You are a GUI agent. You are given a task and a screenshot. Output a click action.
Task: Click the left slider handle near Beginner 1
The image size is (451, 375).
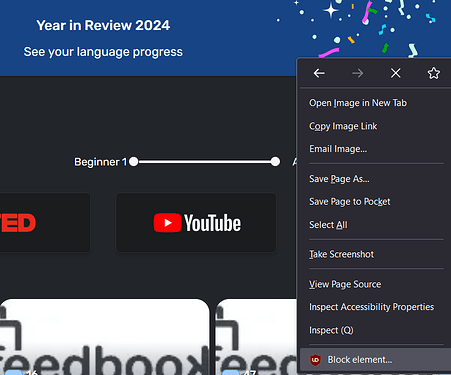pyautogui.click(x=134, y=162)
